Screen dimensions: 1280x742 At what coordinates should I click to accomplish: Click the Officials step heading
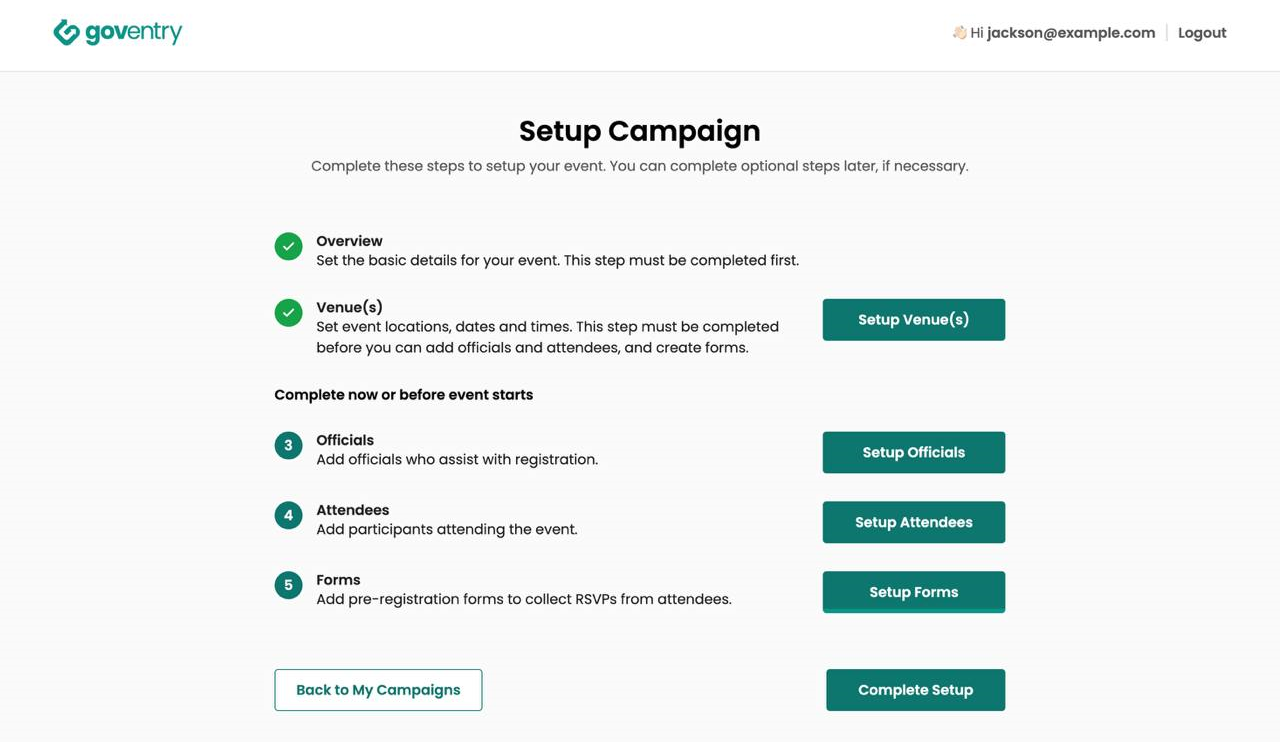point(345,440)
